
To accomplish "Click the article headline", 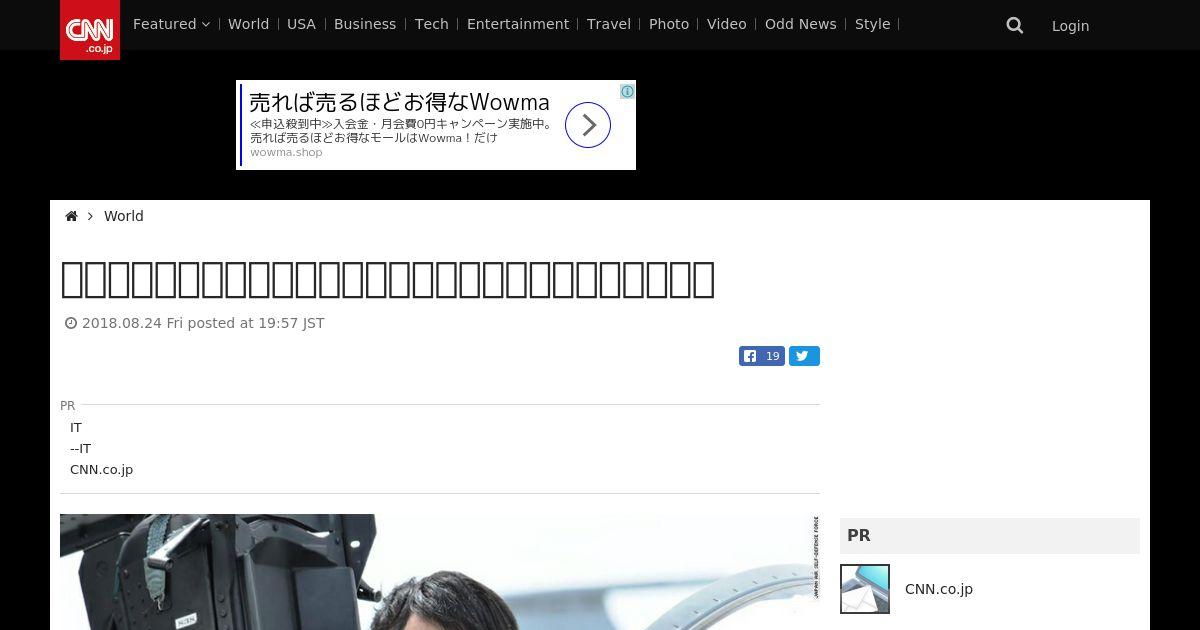I will coord(388,279).
